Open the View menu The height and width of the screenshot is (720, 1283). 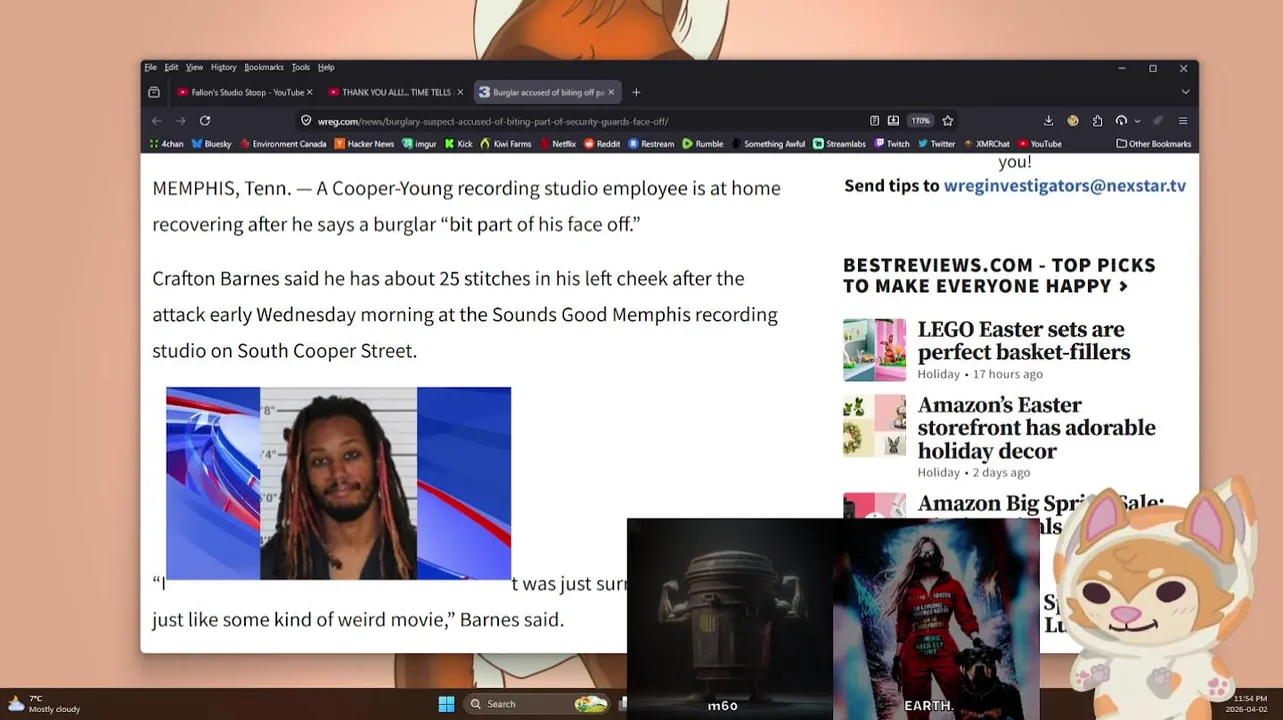click(194, 67)
